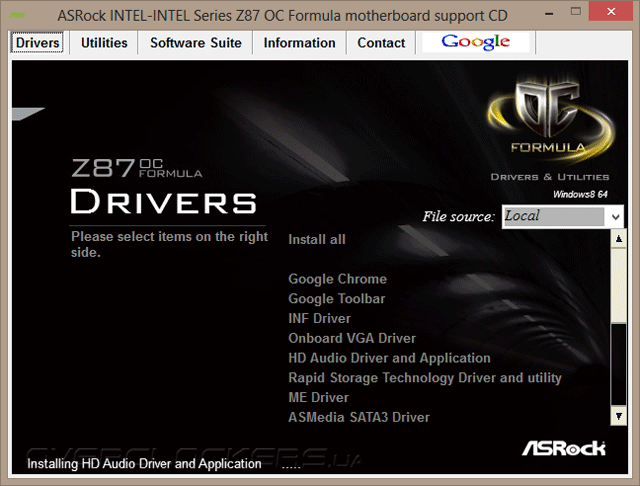The width and height of the screenshot is (640, 486).
Task: Click the Google logo tab
Action: pos(476,42)
